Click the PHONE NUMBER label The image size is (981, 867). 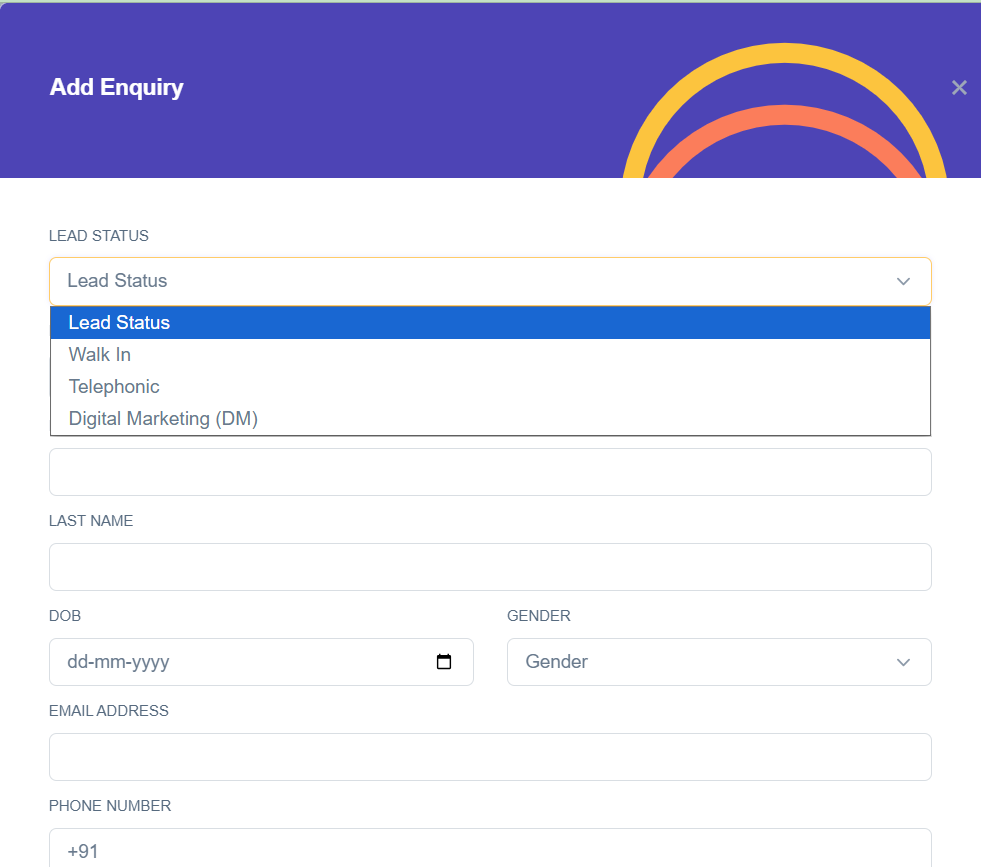point(110,806)
